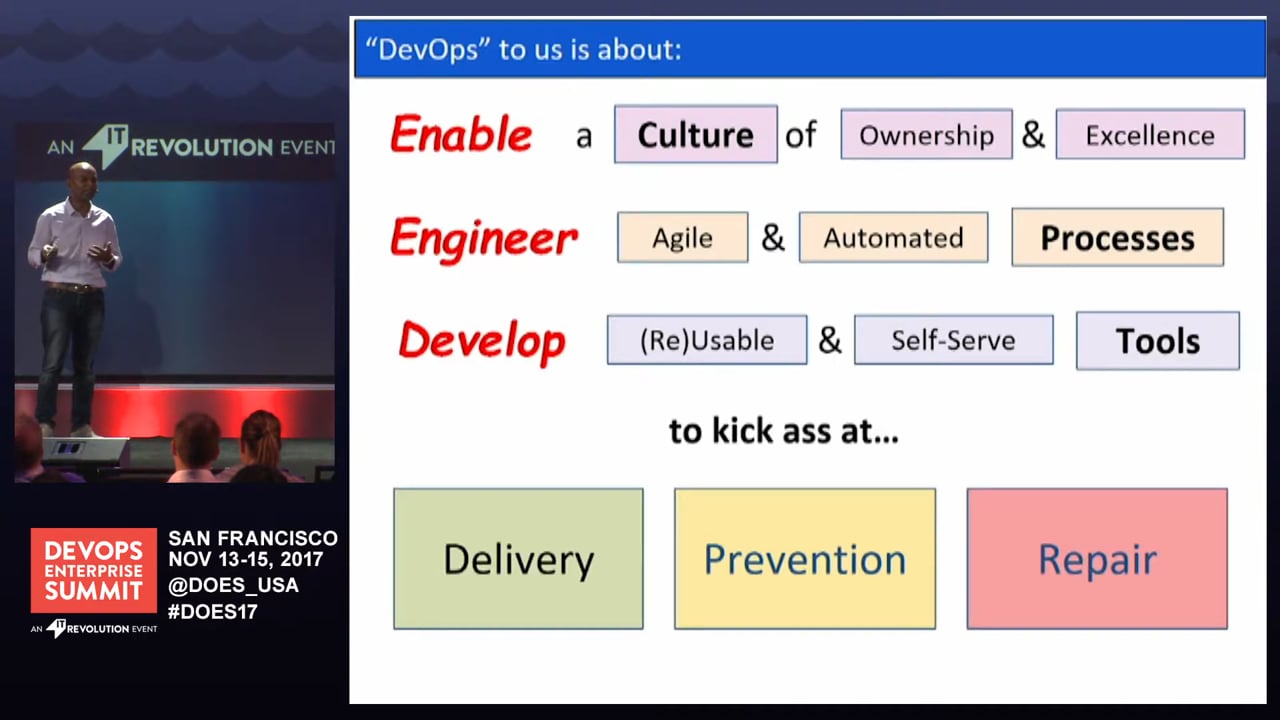The width and height of the screenshot is (1280, 720).
Task: Select the '(Re)Usable' box
Action: 707,340
